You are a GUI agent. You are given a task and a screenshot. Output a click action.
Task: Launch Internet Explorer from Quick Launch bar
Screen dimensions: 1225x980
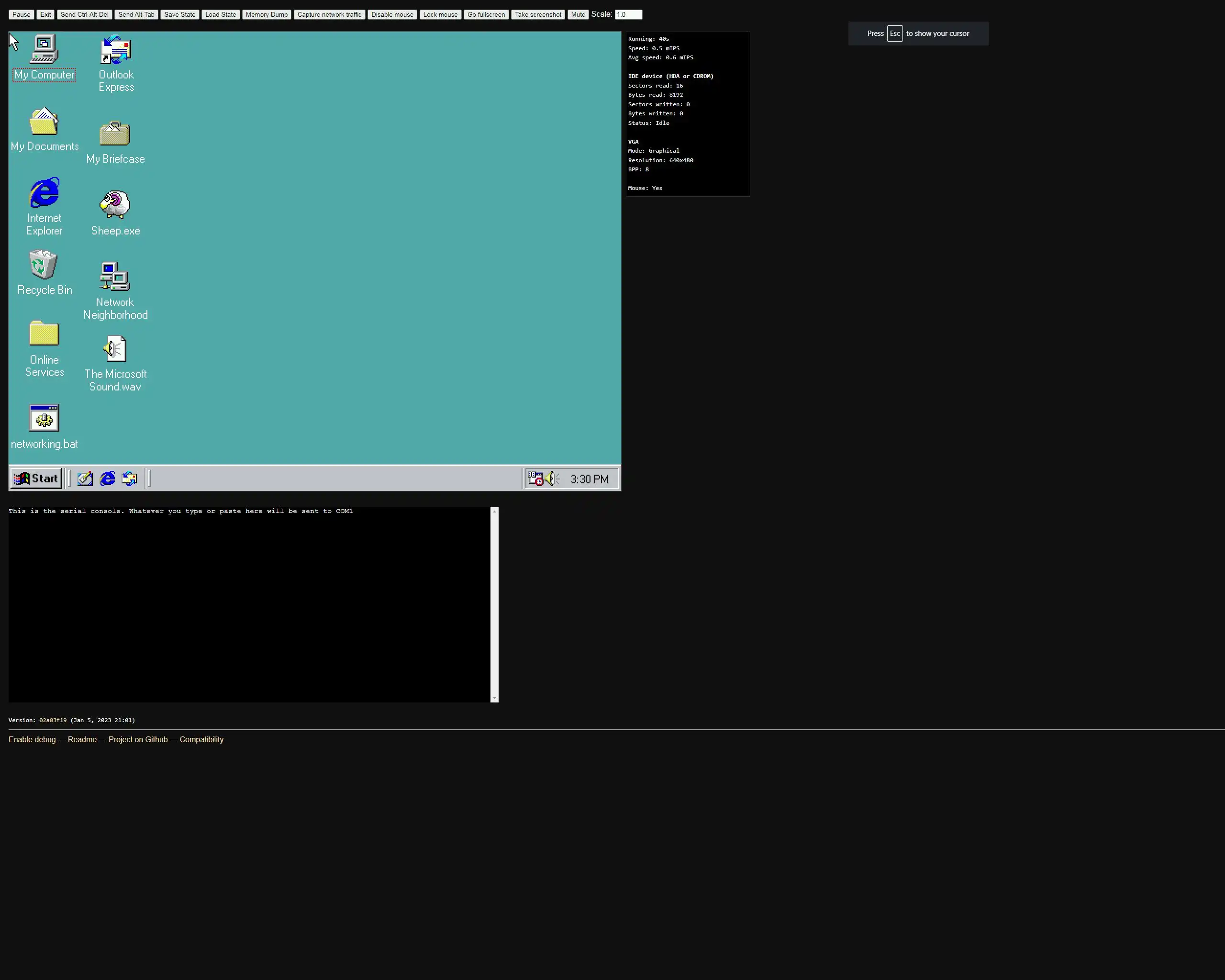(107, 479)
